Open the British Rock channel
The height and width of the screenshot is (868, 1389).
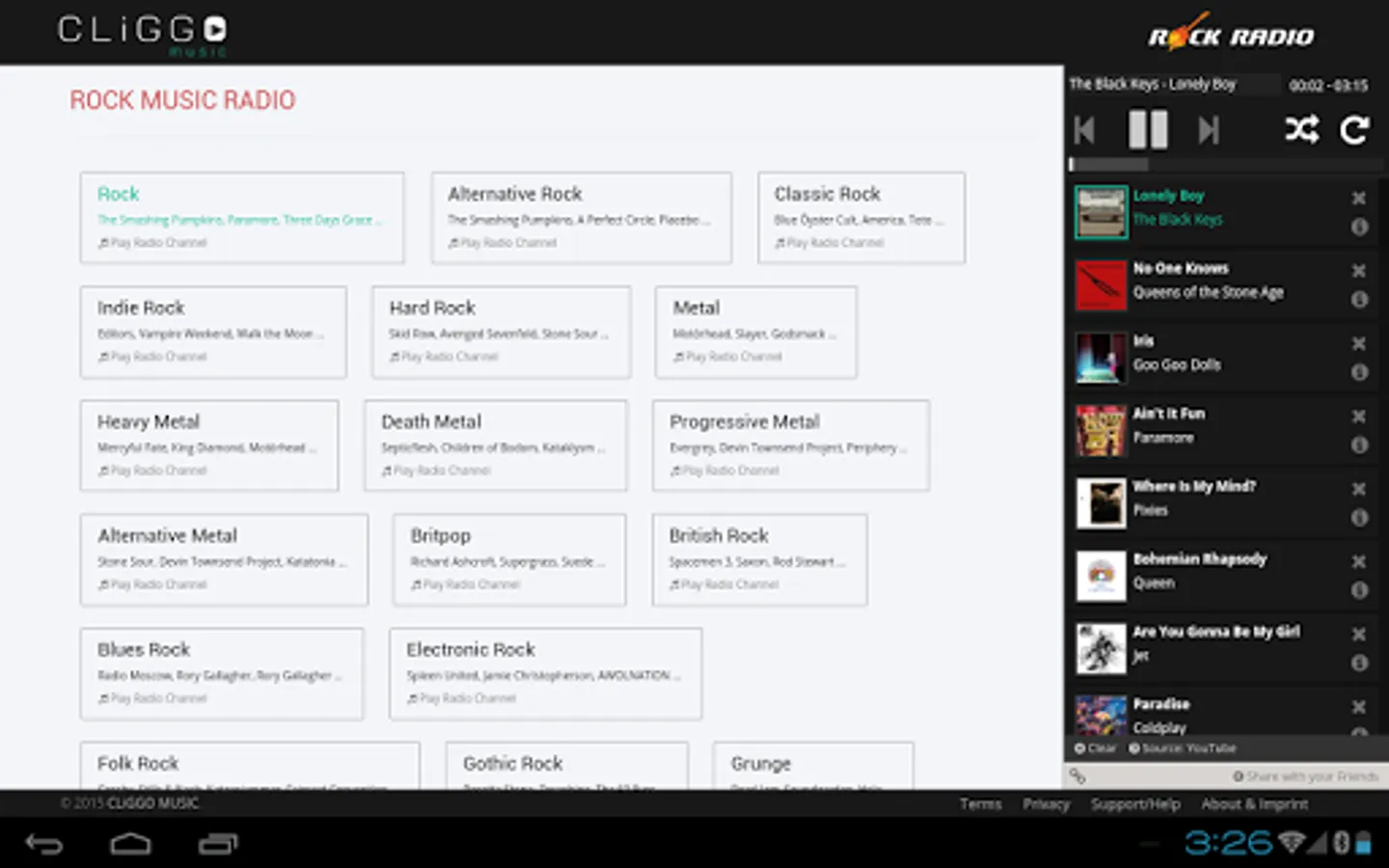coord(760,559)
